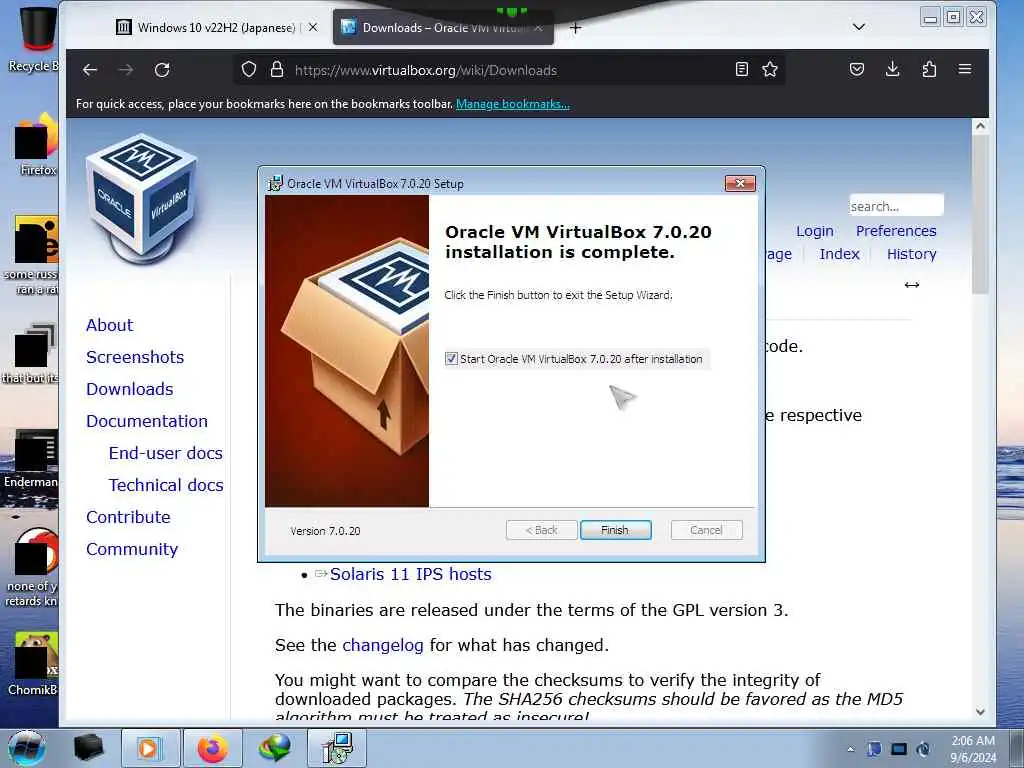
Task: Select the Downloads – Oracle VM VirtualBox tab
Action: [x=443, y=27]
